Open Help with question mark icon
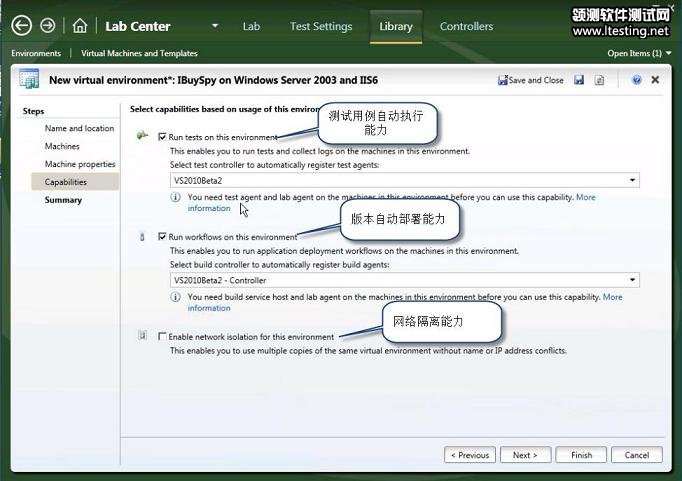 pyautogui.click(x=637, y=80)
